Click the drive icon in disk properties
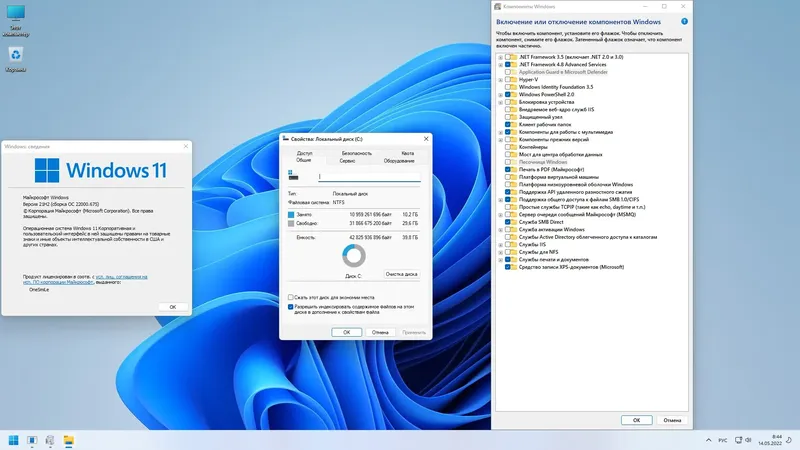This screenshot has height=450, width=800. tap(293, 176)
